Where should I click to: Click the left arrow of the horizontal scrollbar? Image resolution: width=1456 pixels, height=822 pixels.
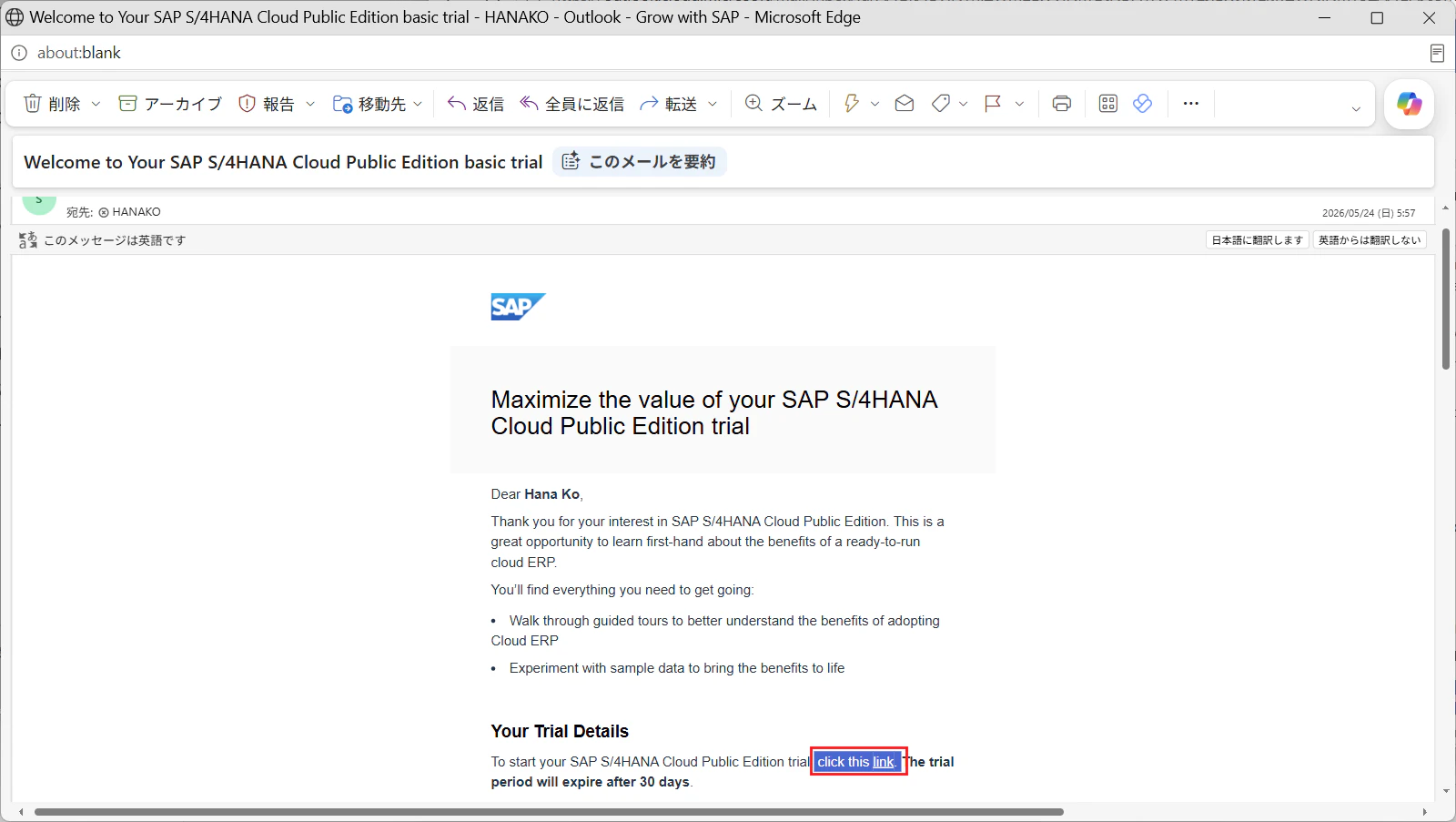[x=21, y=812]
